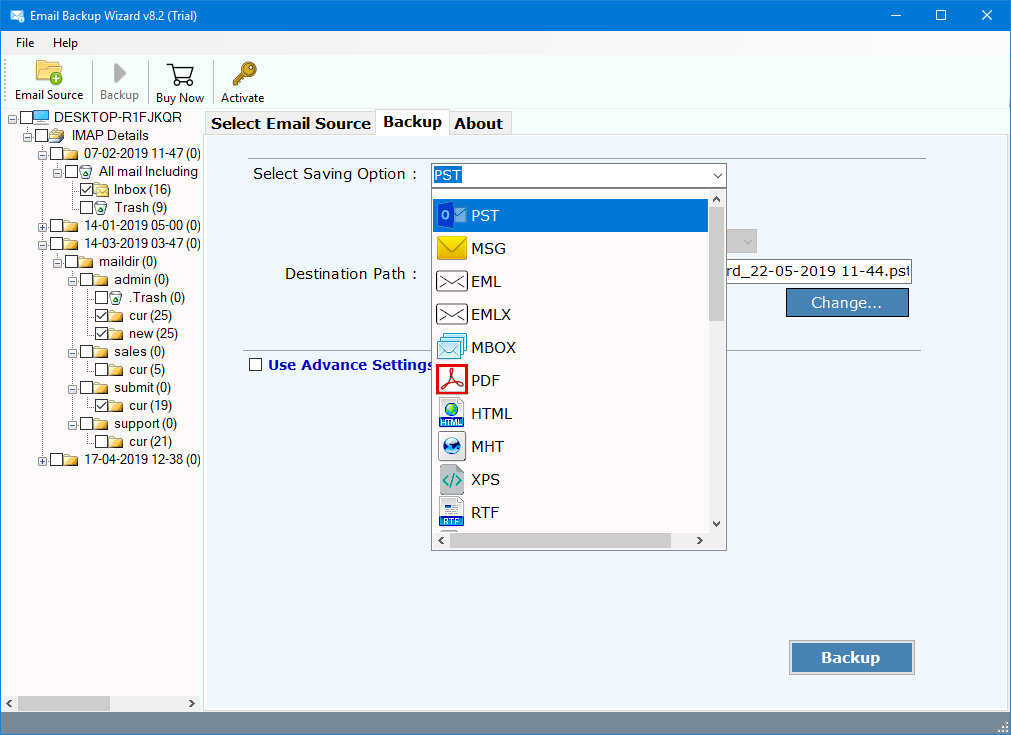1011x735 pixels.
Task: Click dropdown list scroll down arrow
Action: [716, 524]
